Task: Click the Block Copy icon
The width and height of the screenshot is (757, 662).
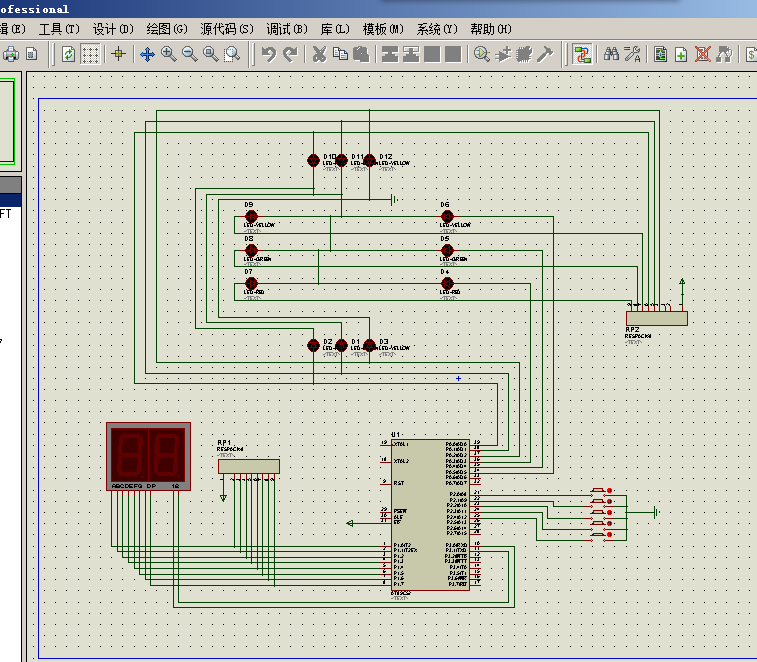Action: pyautogui.click(x=389, y=54)
